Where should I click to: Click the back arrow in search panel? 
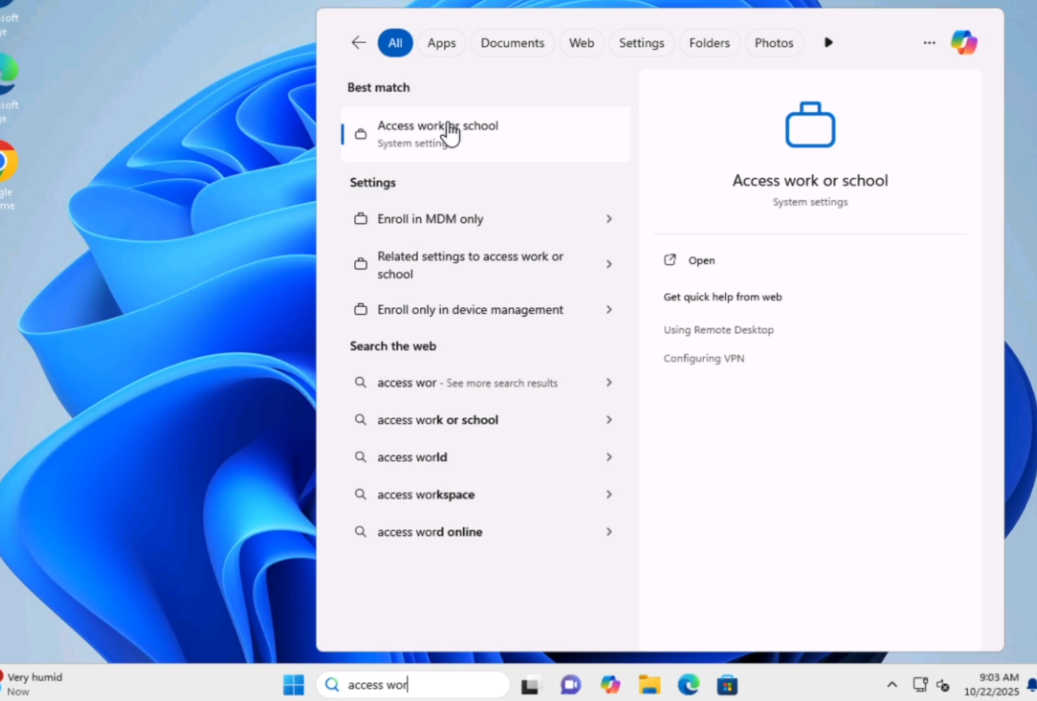click(x=358, y=43)
